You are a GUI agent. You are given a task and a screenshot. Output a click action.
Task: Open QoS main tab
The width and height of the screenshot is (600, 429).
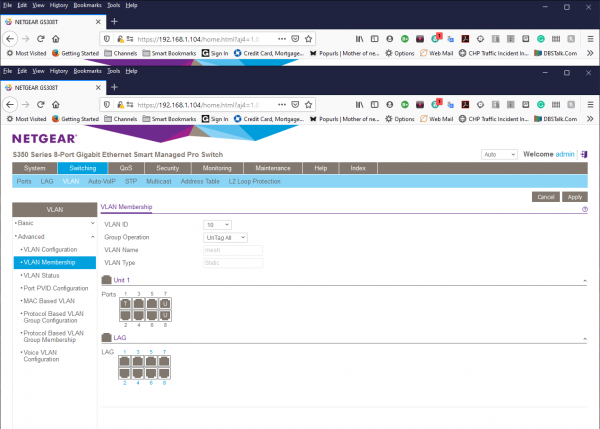(126, 168)
